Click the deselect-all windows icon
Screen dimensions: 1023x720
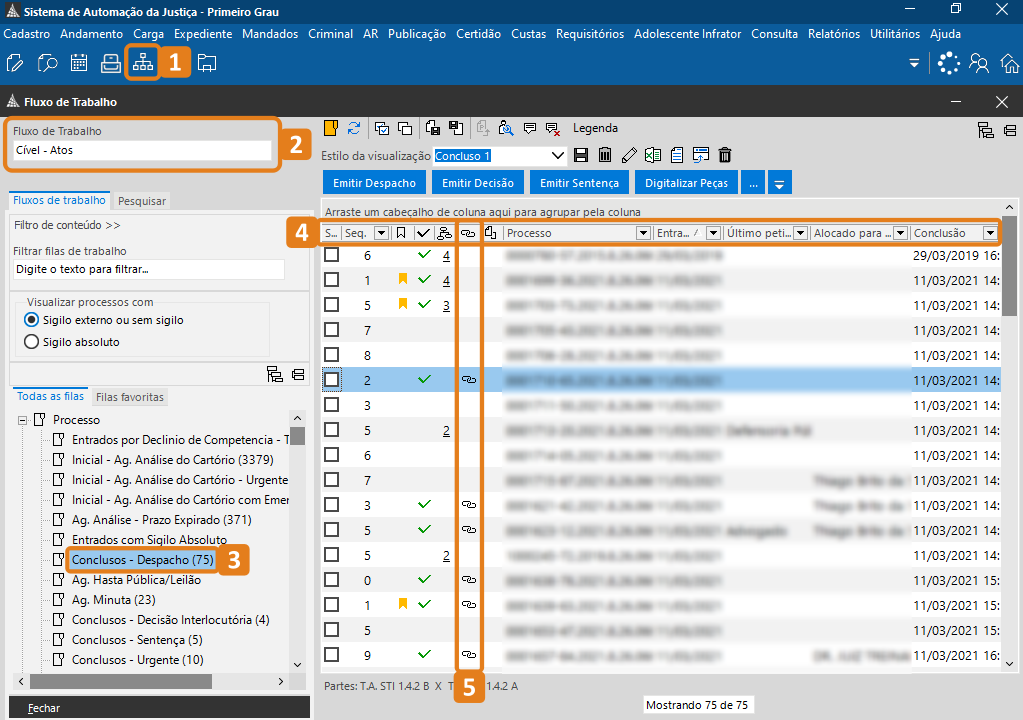click(x=405, y=128)
